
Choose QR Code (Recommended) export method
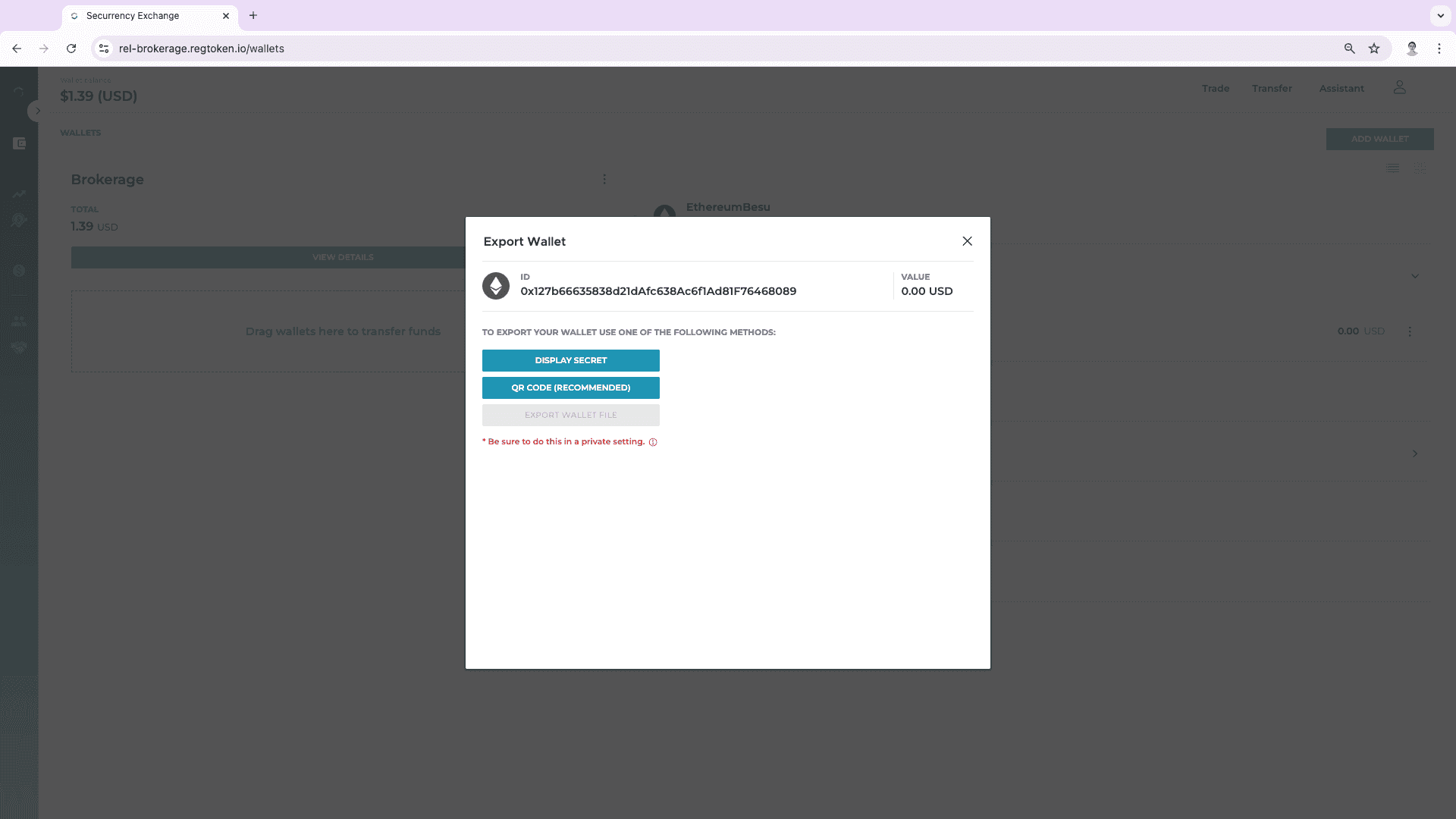click(x=570, y=388)
